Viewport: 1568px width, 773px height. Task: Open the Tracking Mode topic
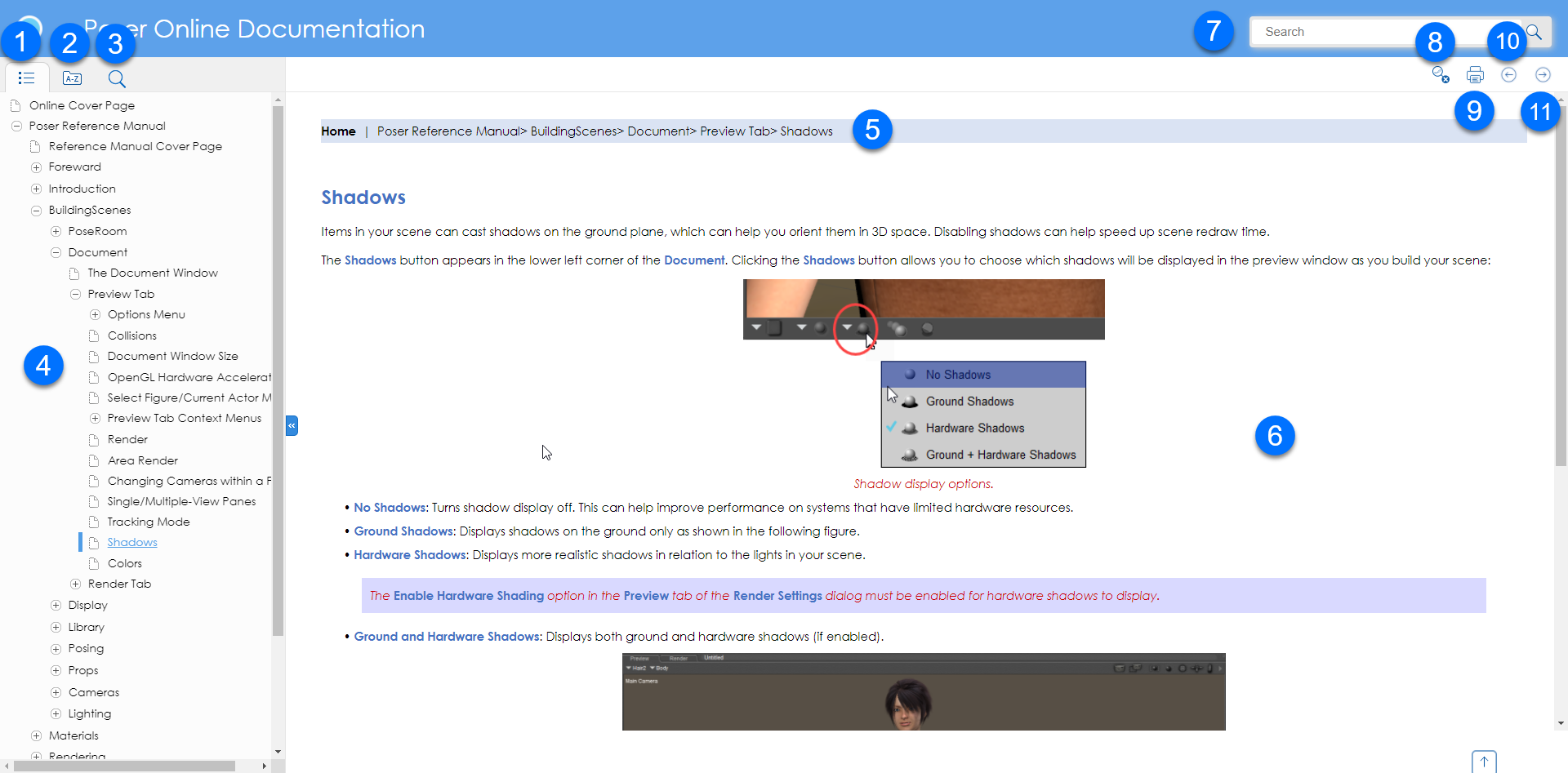(x=149, y=522)
